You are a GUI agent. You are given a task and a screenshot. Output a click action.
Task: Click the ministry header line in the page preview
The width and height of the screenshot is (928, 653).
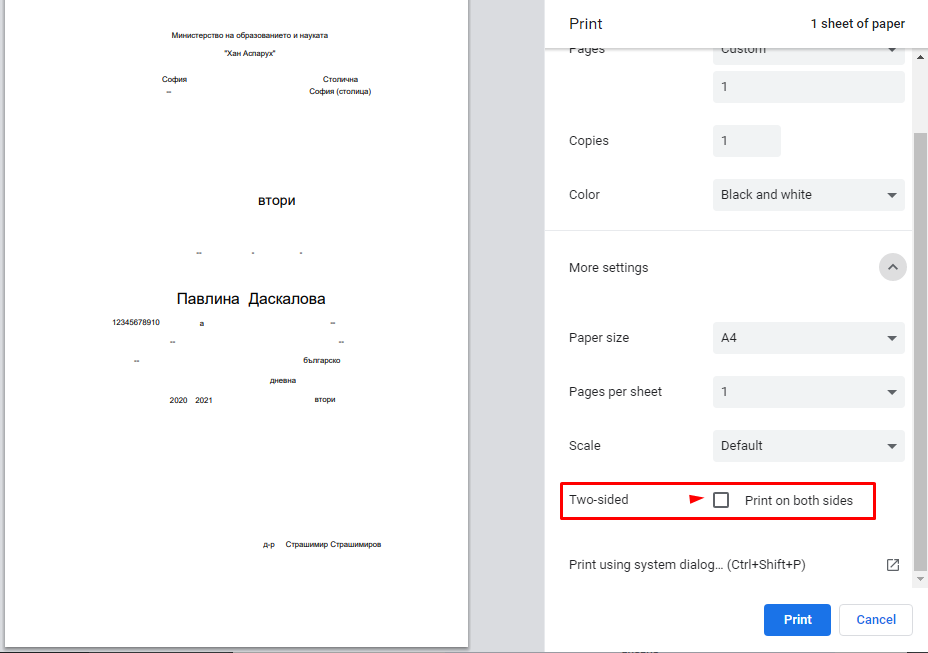pos(249,35)
